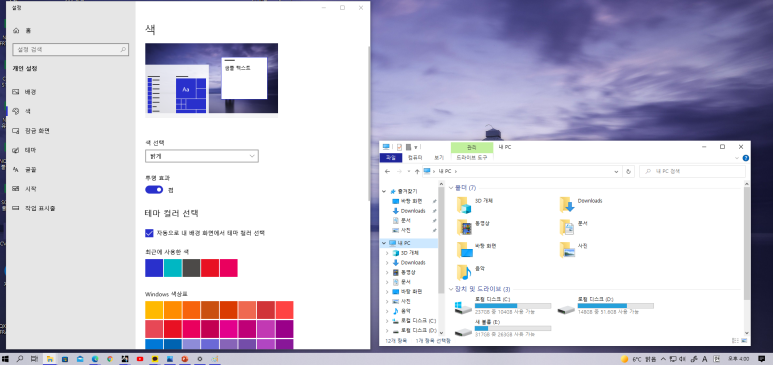
Task: Click Properties icon in Explorer title bar
Action: [x=399, y=147]
